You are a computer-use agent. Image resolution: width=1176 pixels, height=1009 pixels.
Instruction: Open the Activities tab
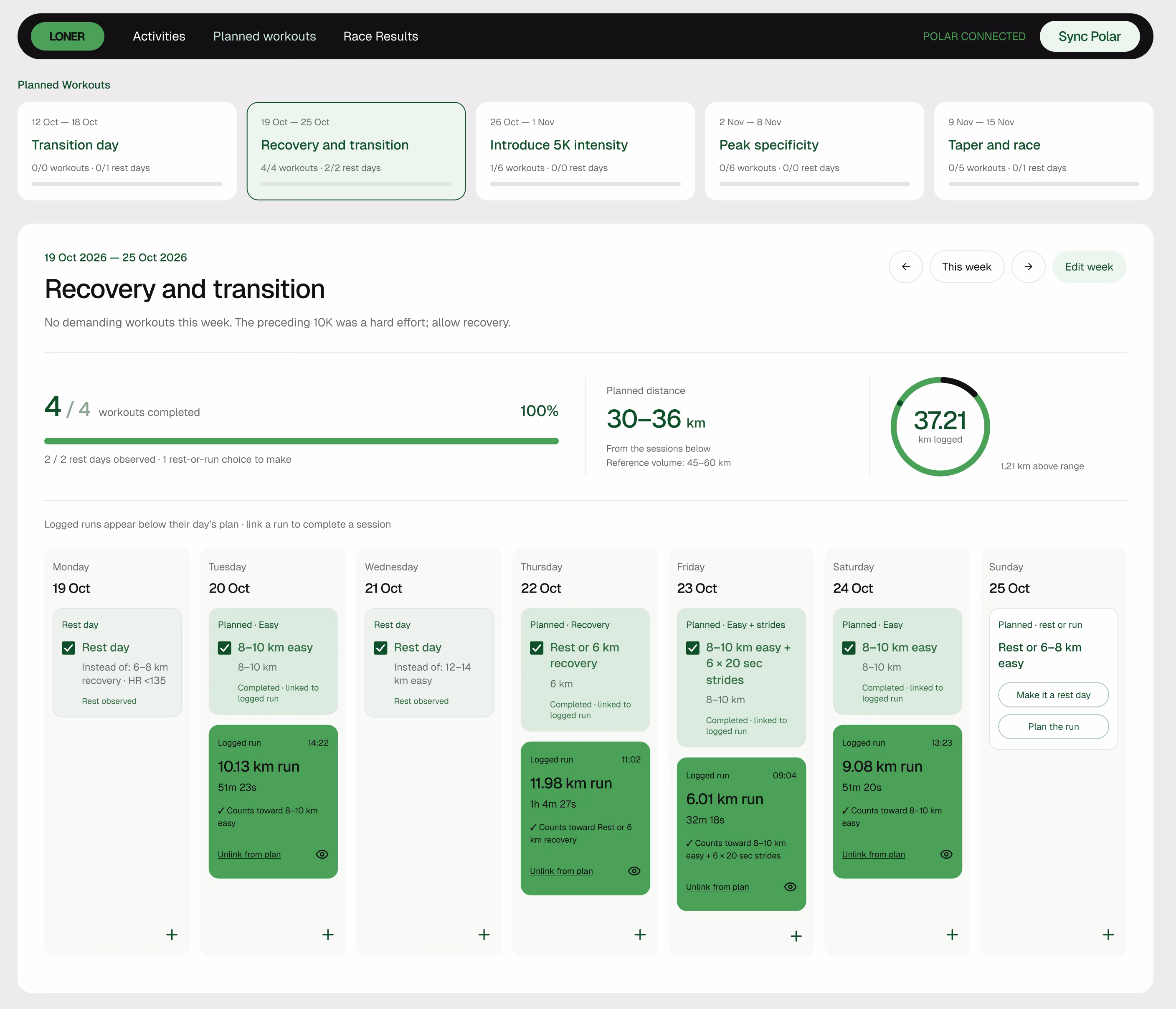pyautogui.click(x=159, y=36)
